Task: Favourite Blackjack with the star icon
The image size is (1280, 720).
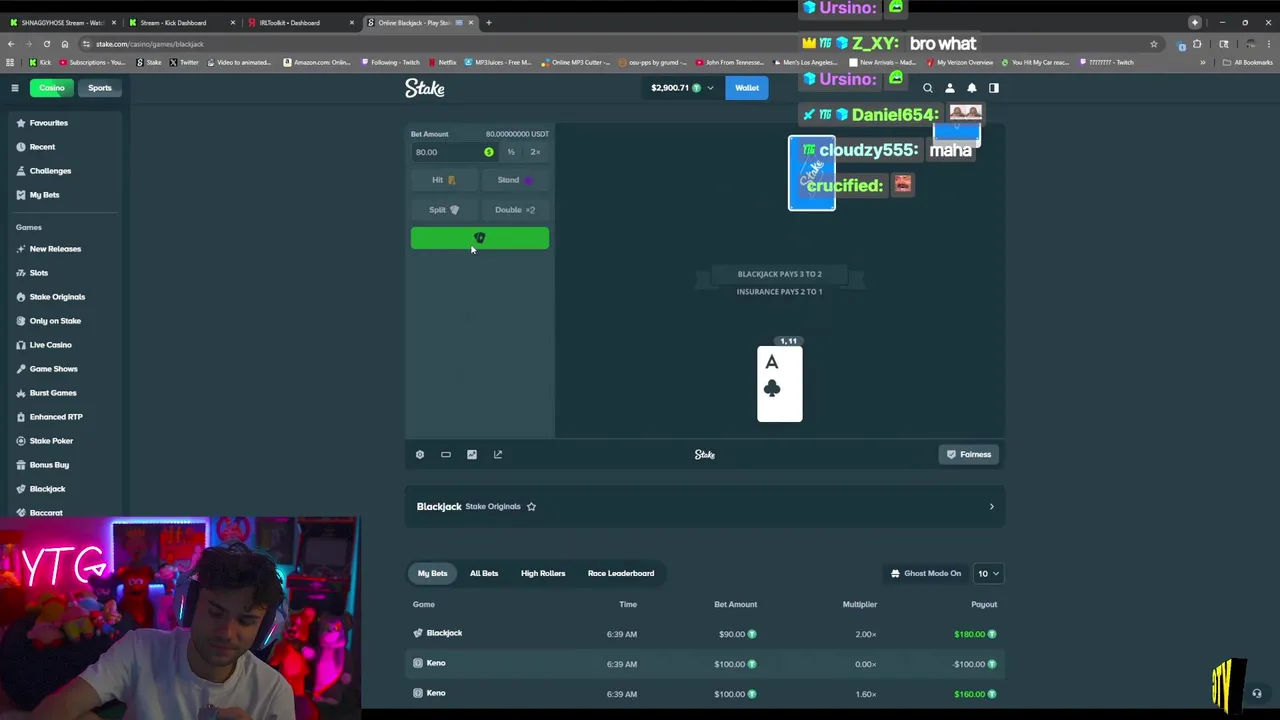Action: [531, 507]
